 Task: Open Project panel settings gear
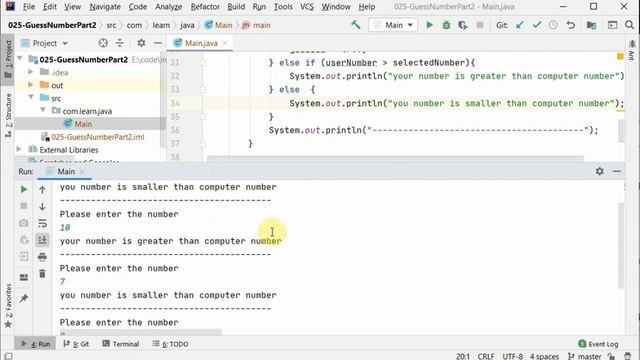click(141, 43)
